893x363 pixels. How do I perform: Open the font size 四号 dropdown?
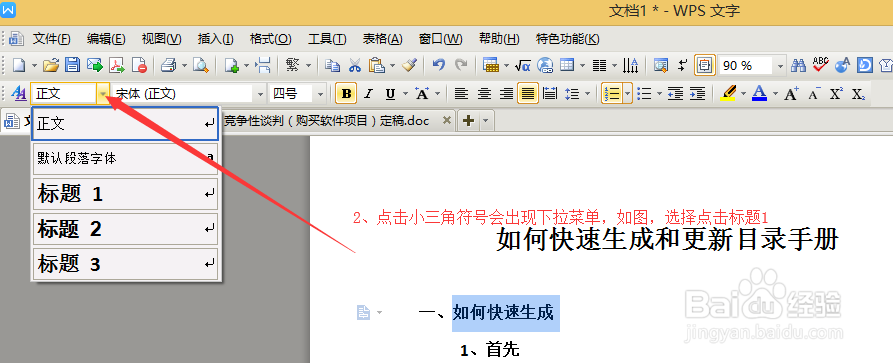[320, 93]
